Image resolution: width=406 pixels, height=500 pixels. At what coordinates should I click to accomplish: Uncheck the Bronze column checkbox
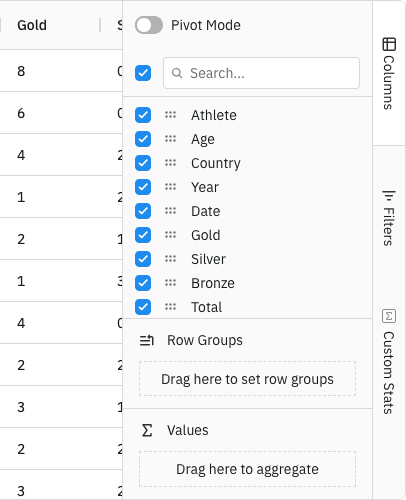tap(143, 283)
